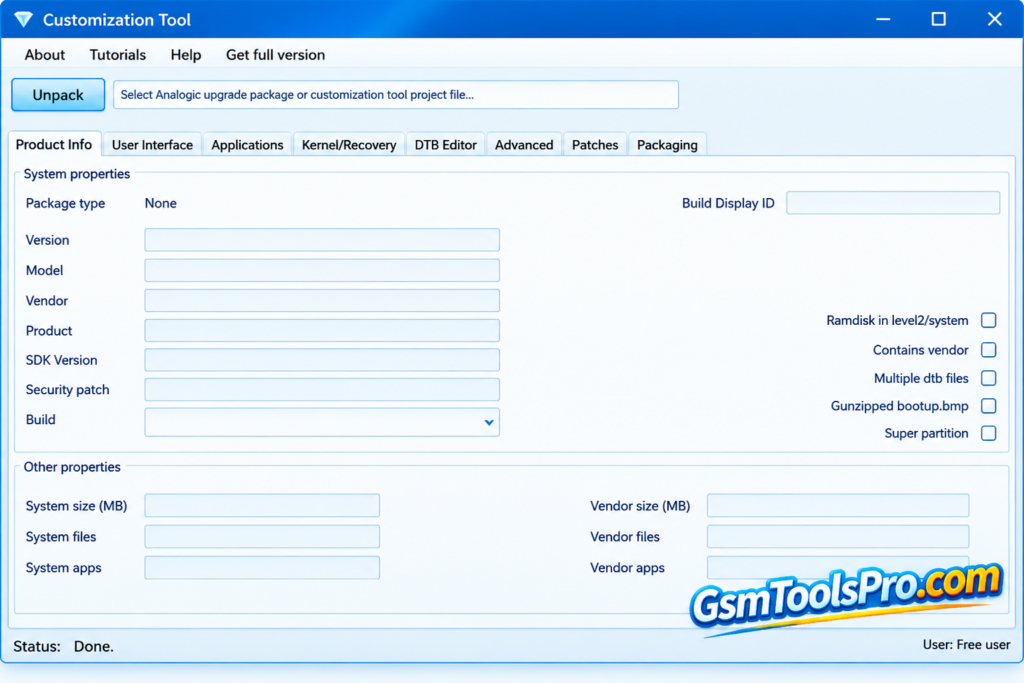Open the Patches tab
Image resolution: width=1024 pixels, height=683 pixels.
point(595,145)
